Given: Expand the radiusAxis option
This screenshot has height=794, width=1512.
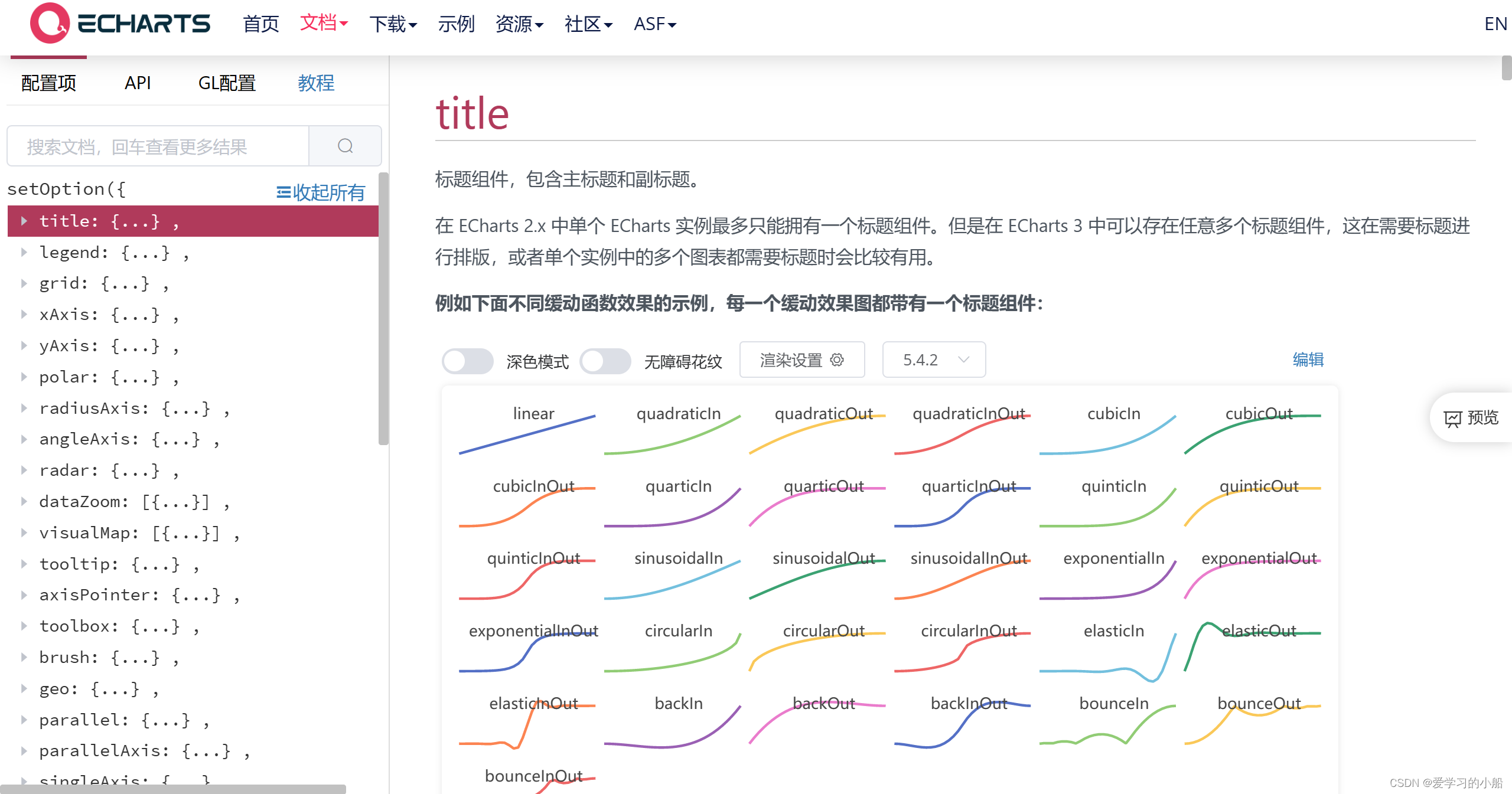Looking at the screenshot, I should point(24,408).
